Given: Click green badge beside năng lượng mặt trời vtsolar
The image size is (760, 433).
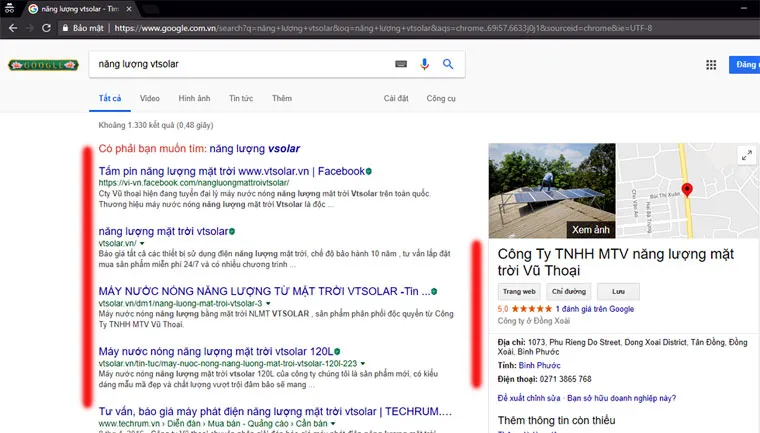Looking at the screenshot, I should tap(232, 231).
